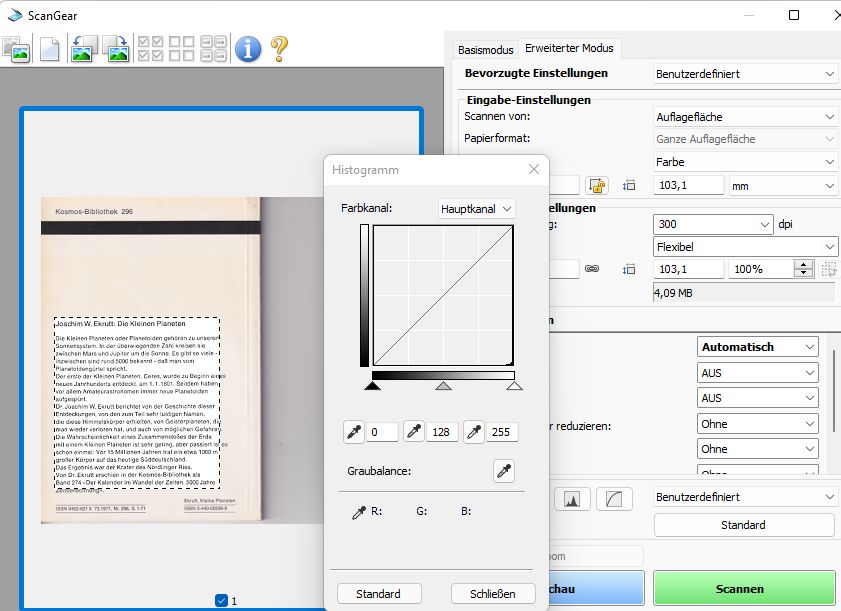Open the Ohne dropdown in the reduzieren row
The image size is (841, 611).
pyautogui.click(x=758, y=424)
